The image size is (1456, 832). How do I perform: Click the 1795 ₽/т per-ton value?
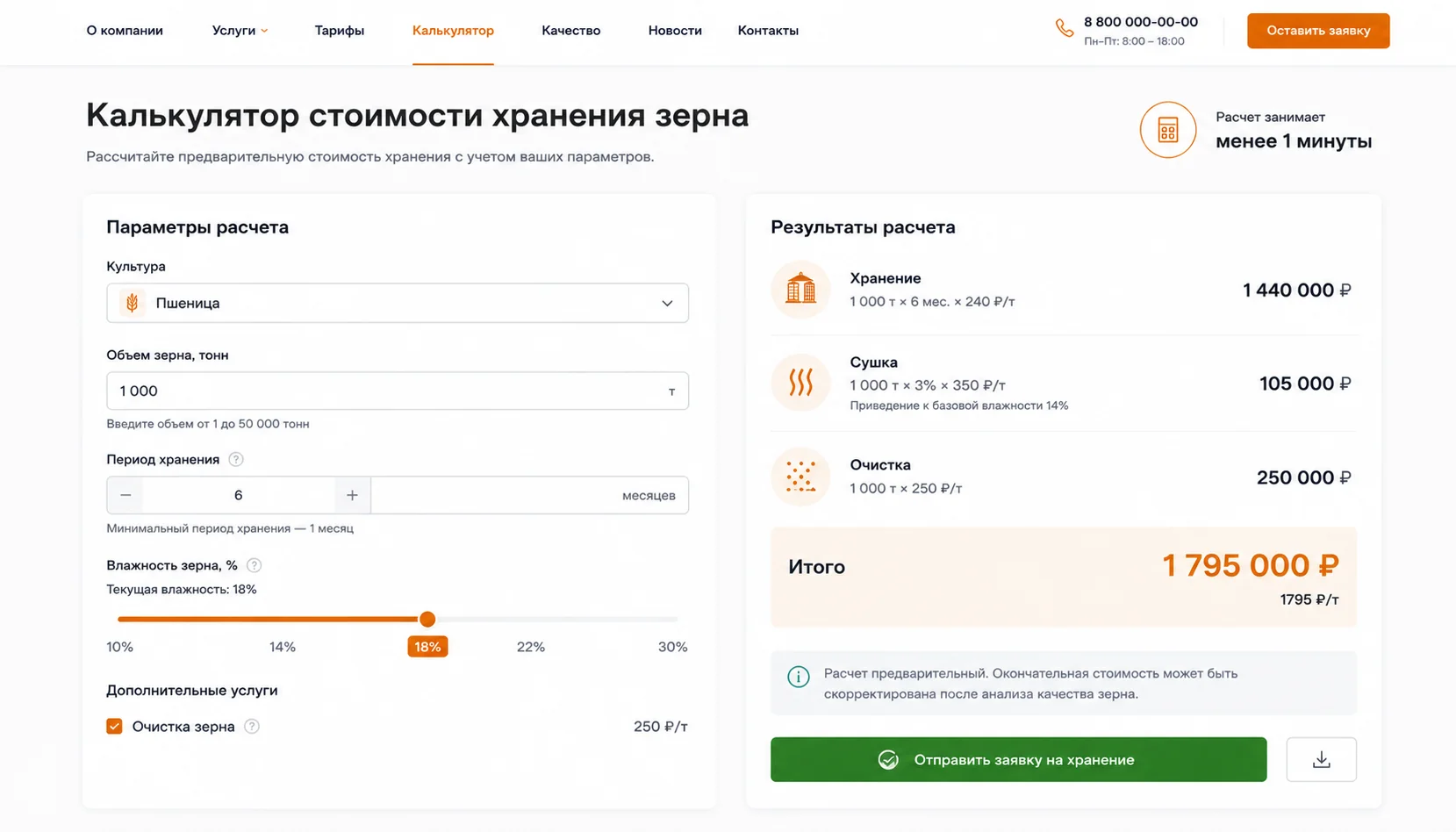click(1309, 599)
